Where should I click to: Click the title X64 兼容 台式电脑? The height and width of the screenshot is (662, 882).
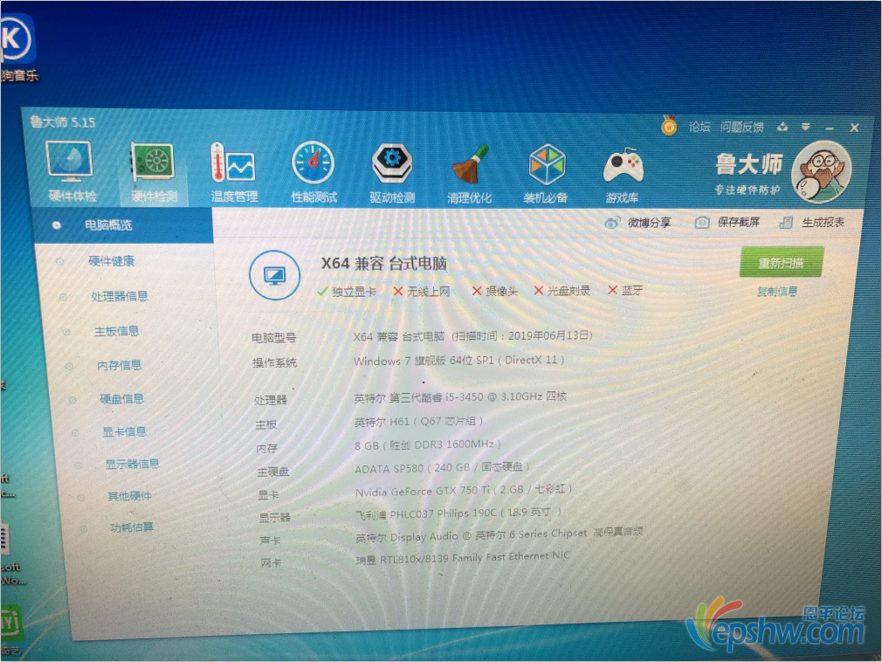384,263
